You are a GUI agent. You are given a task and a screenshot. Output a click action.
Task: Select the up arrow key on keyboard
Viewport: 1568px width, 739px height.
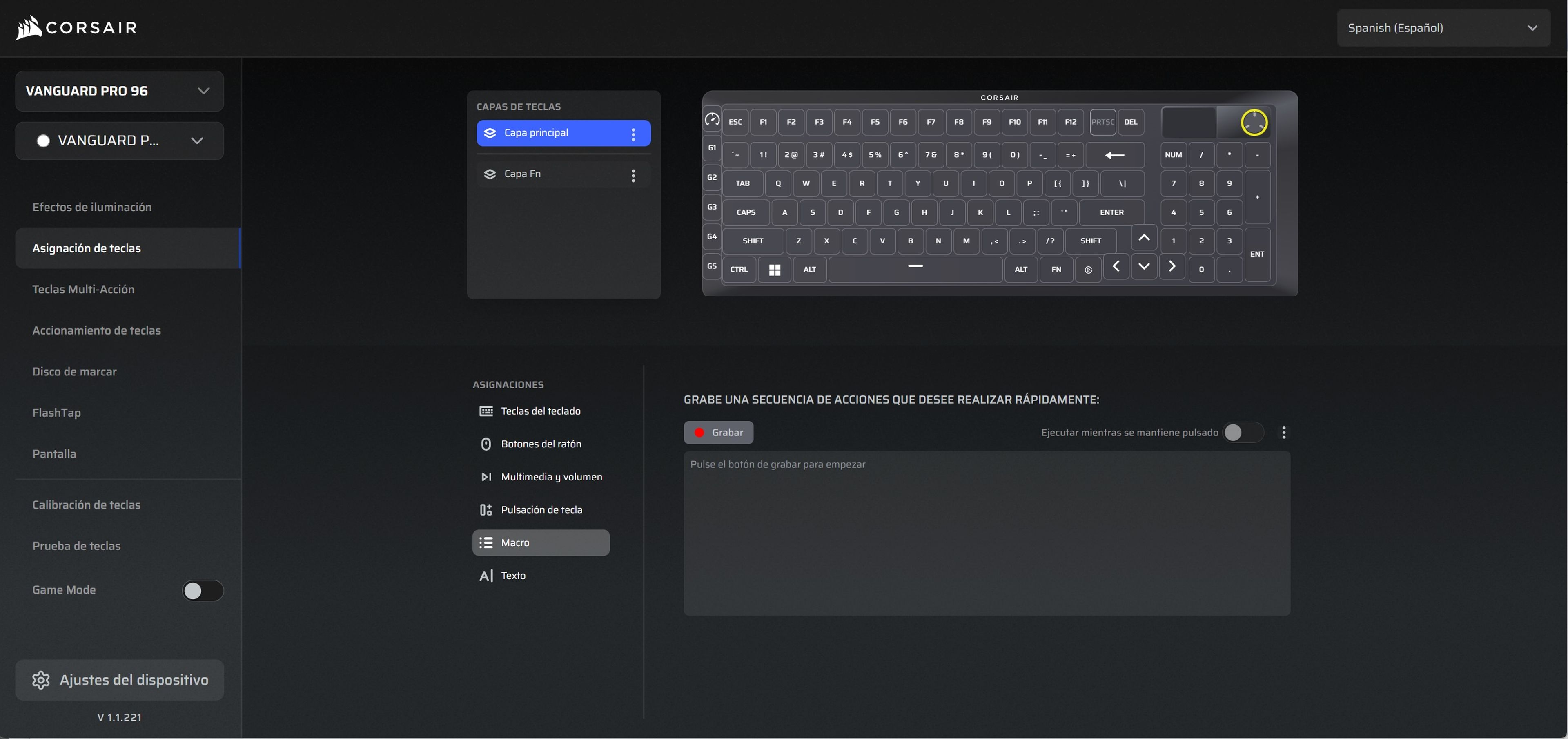point(1144,238)
